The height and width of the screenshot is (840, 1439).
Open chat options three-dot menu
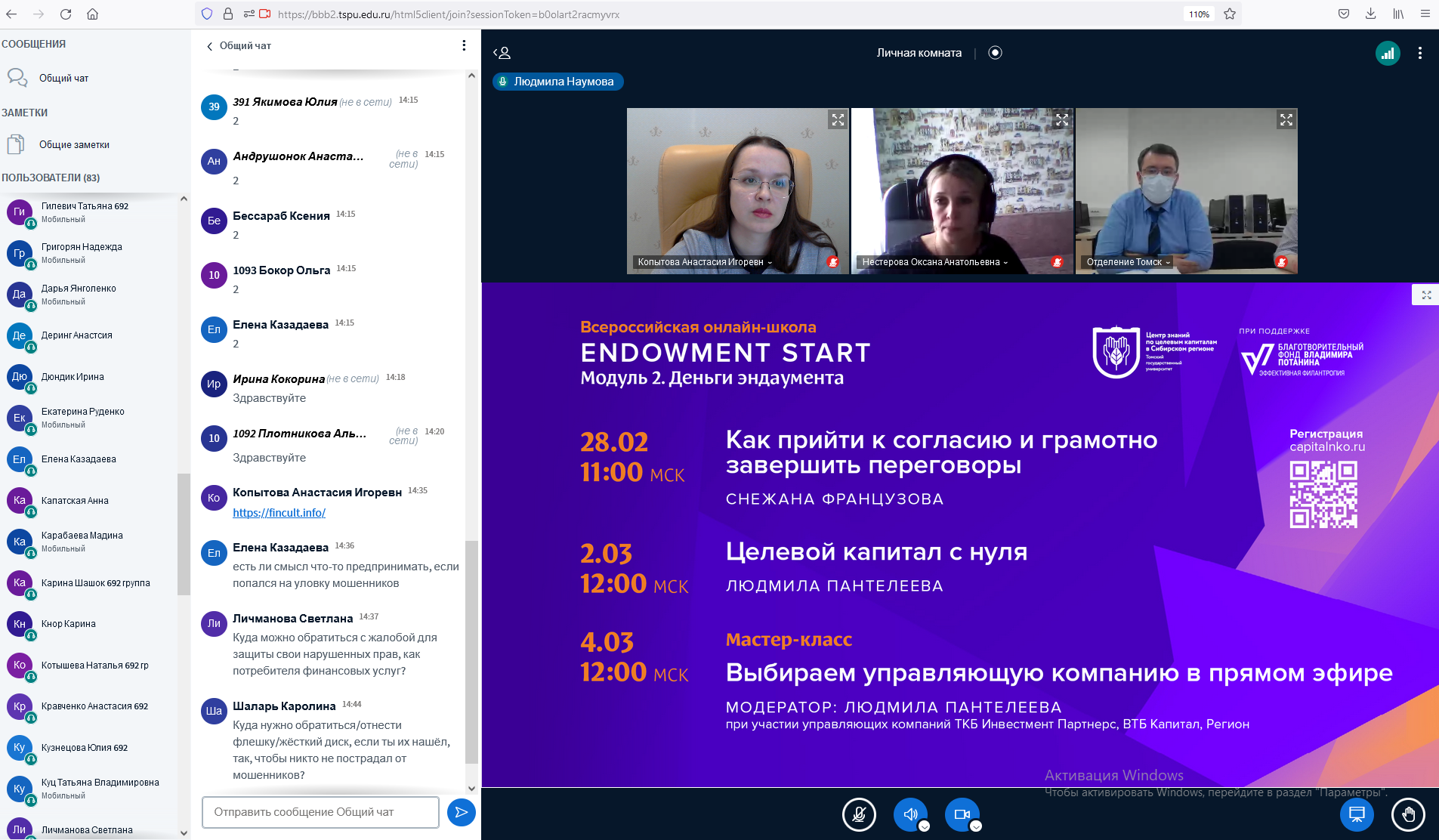pyautogui.click(x=464, y=46)
